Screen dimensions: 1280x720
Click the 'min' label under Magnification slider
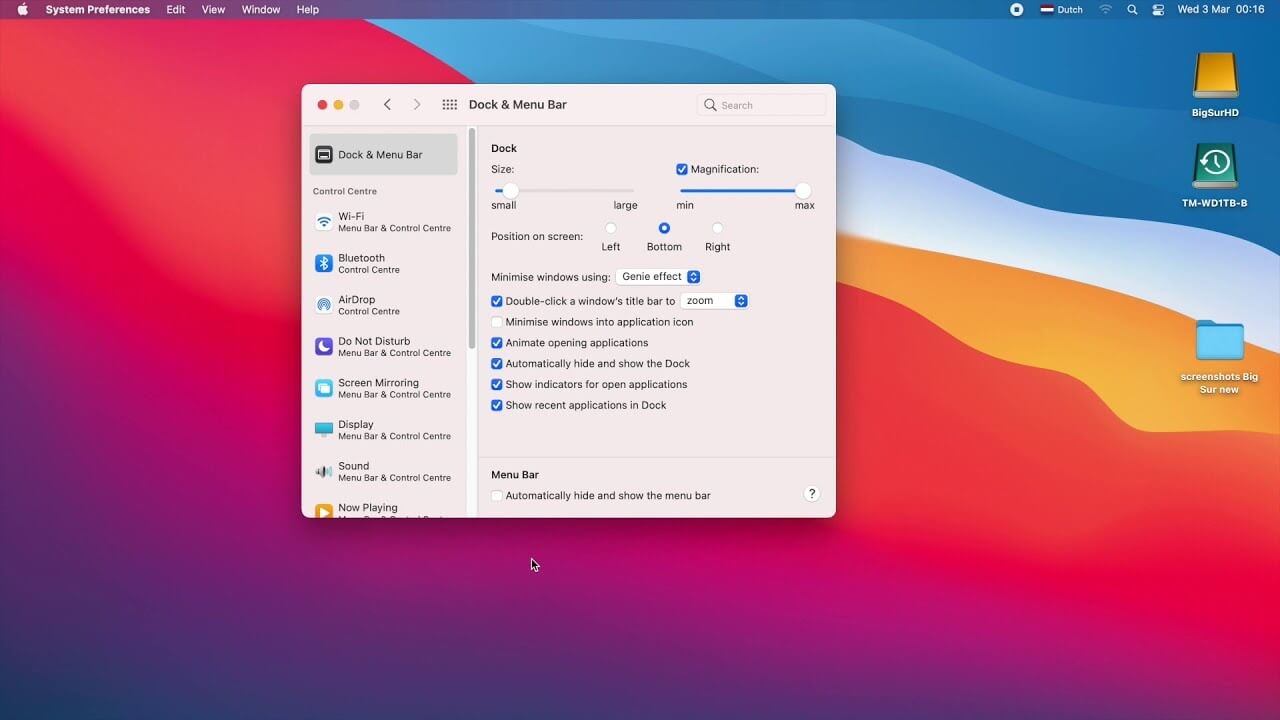click(x=685, y=205)
